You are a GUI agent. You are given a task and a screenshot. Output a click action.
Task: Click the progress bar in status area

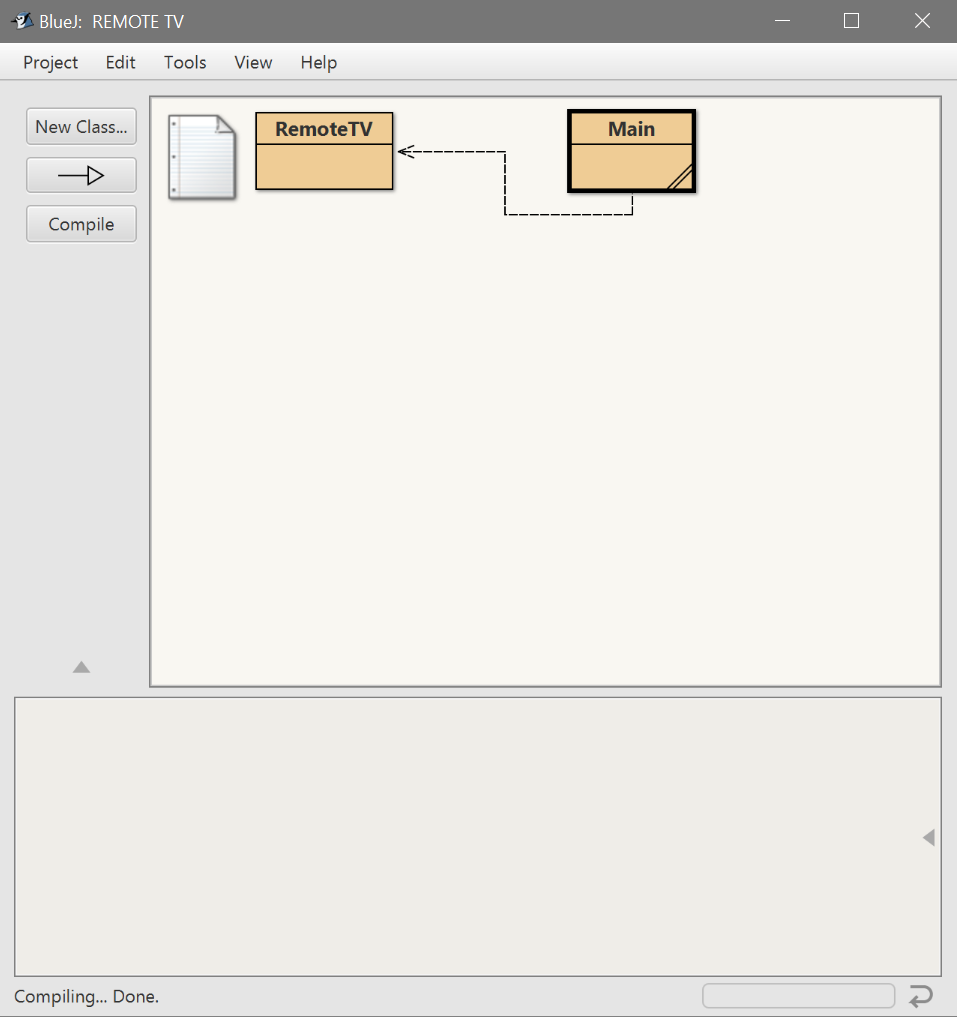click(798, 996)
